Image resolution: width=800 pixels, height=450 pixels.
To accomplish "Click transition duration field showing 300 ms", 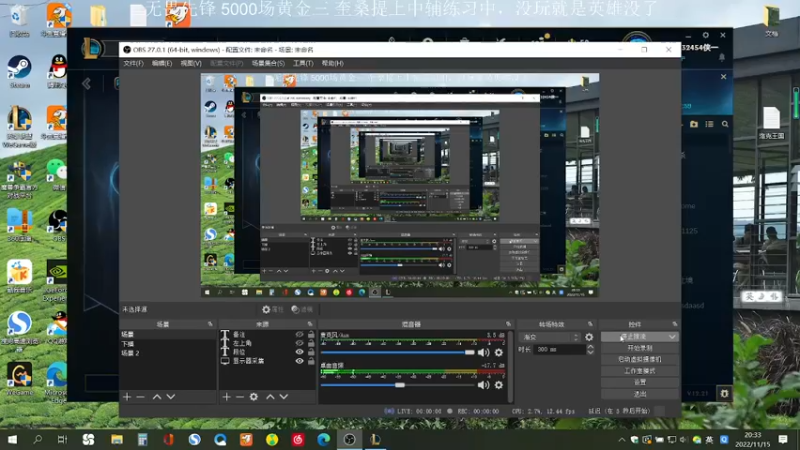I will pos(560,349).
